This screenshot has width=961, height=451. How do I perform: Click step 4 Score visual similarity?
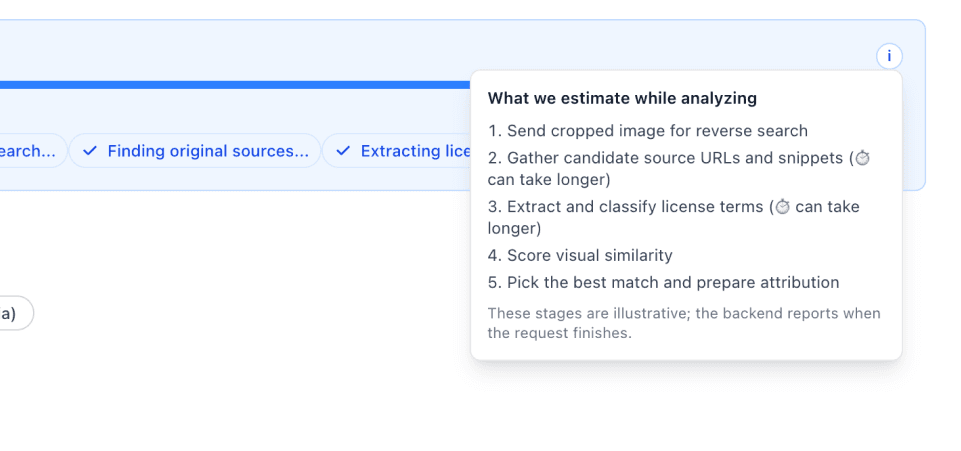point(580,255)
